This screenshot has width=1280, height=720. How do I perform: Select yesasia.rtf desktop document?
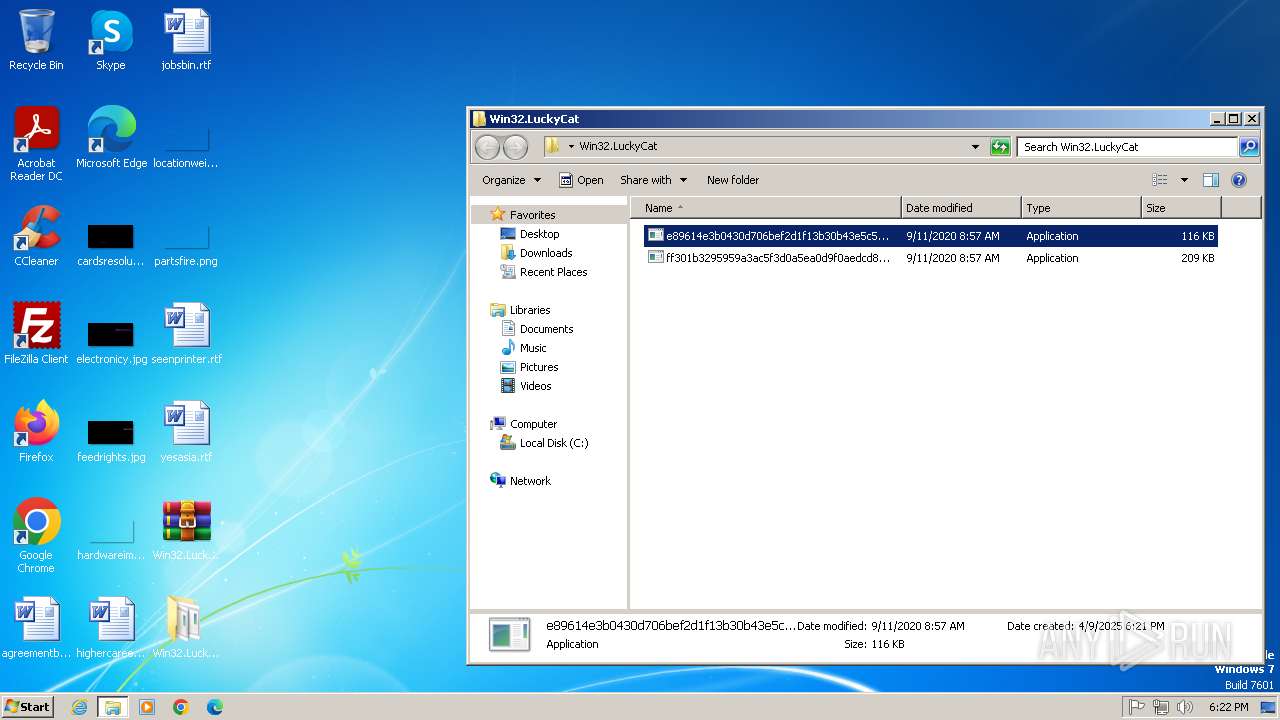pos(186,431)
